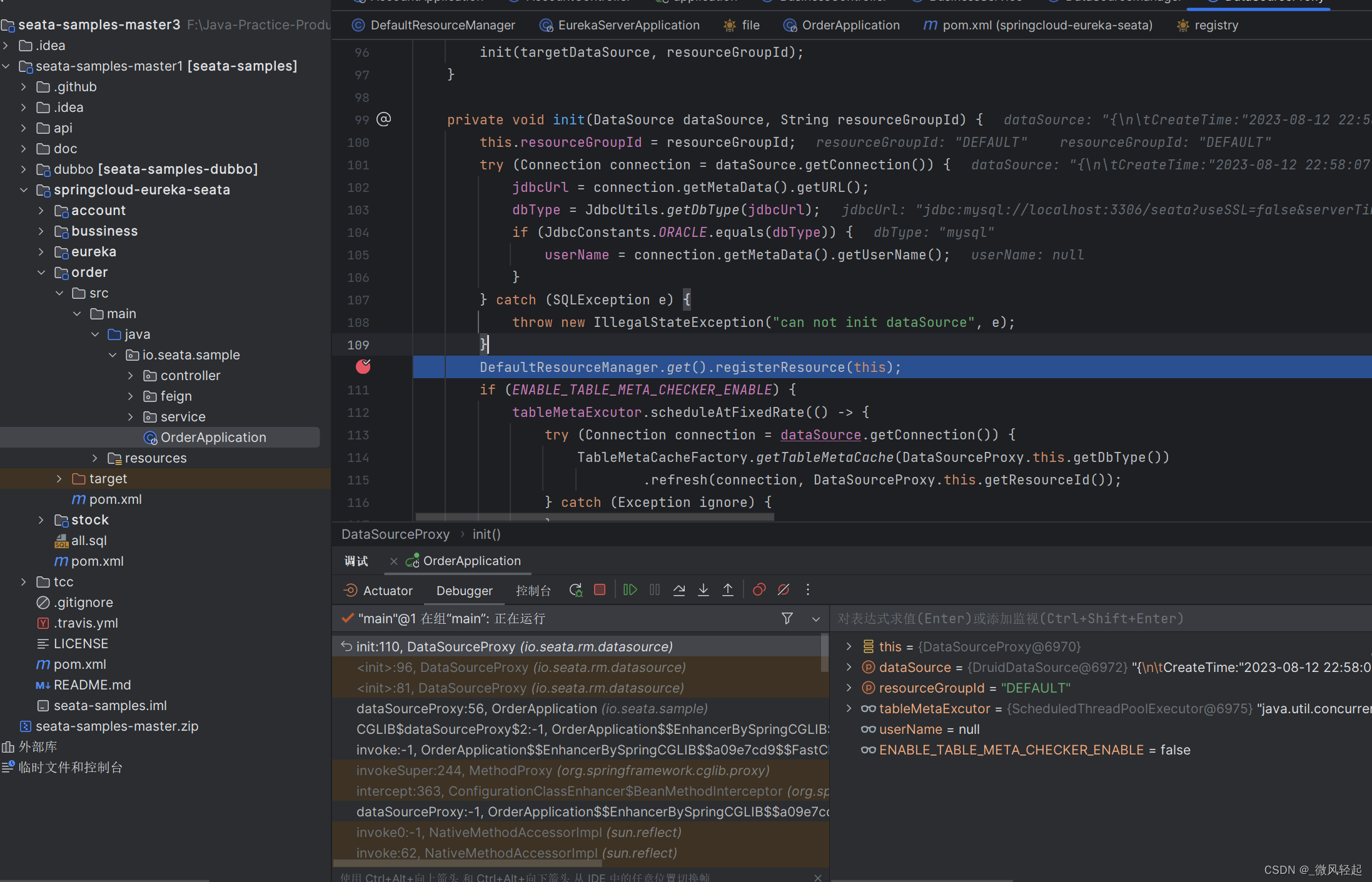Click the frames list vertical scrollbar
This screenshot has height=882, width=1372.
pos(825,654)
